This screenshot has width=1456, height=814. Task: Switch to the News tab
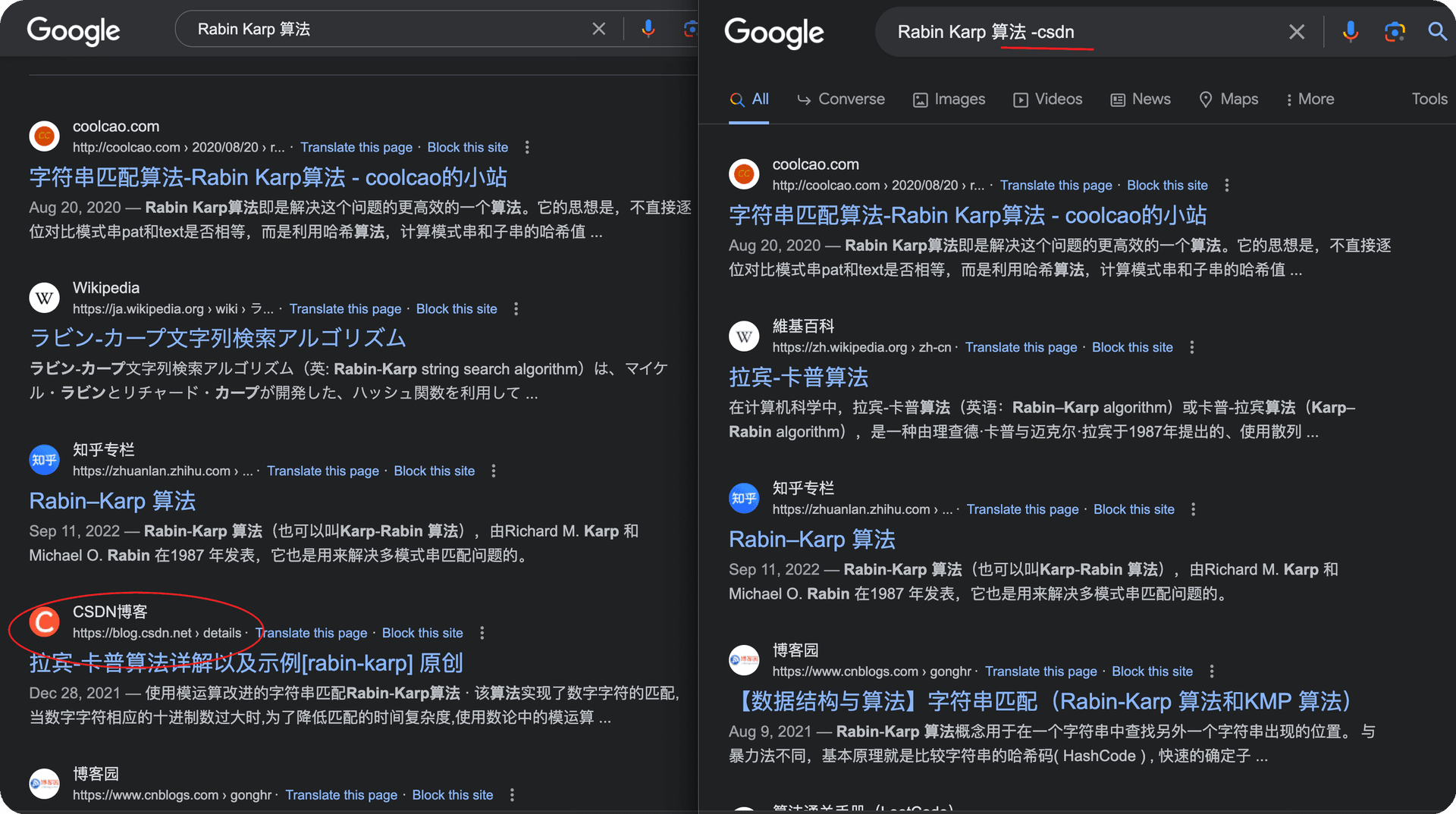pyautogui.click(x=1141, y=99)
